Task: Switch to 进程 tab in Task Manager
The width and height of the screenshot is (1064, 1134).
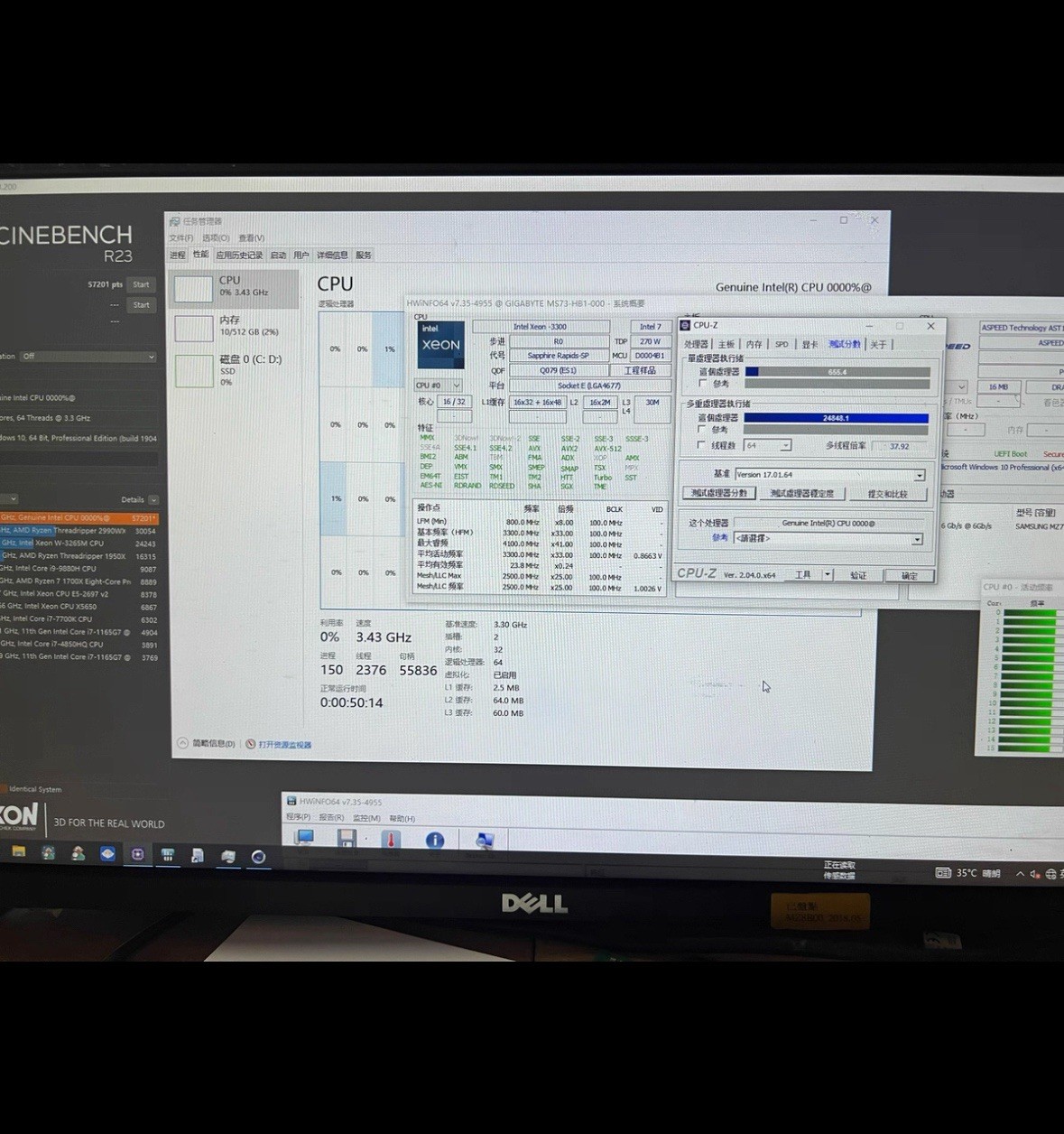Action: [x=178, y=255]
